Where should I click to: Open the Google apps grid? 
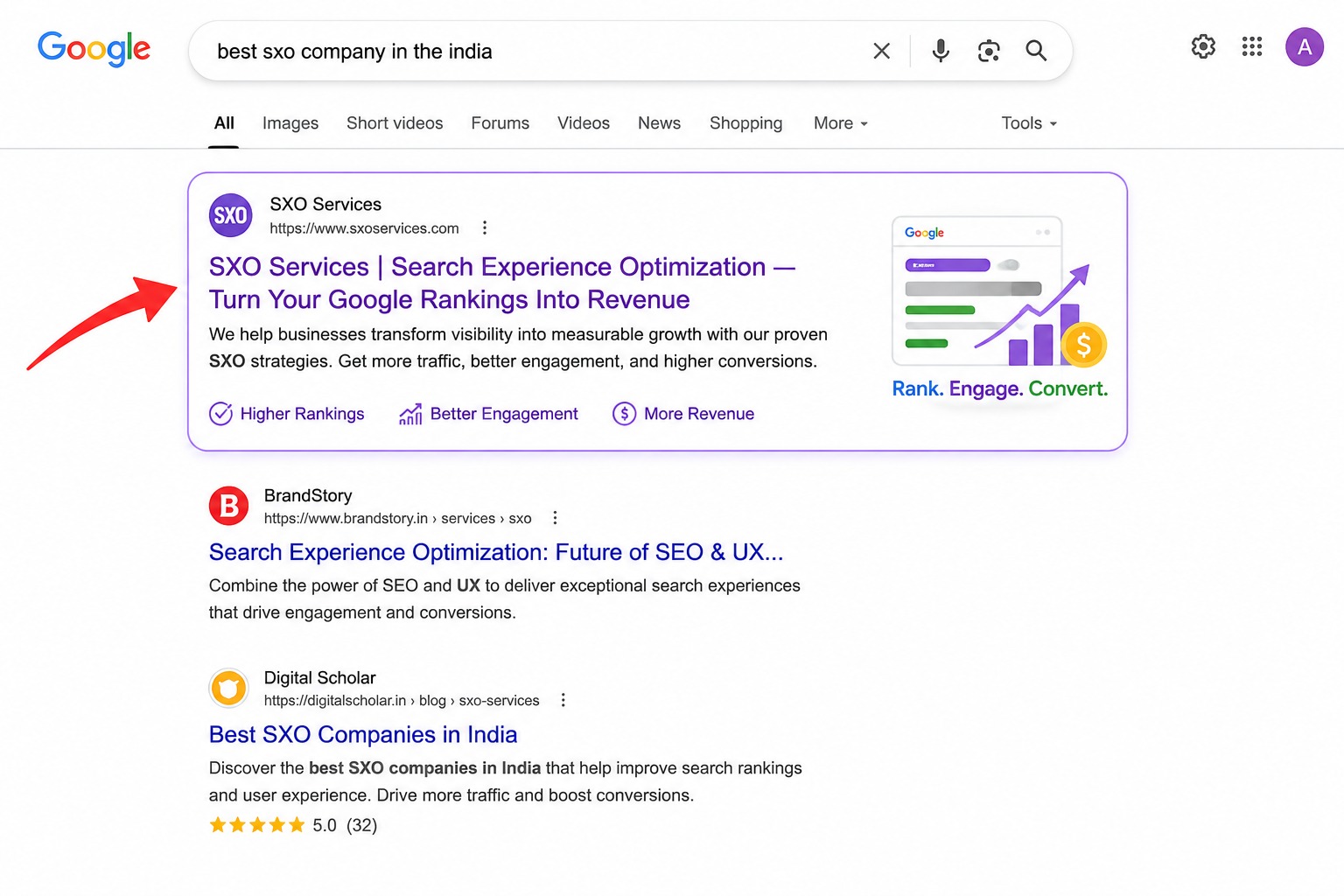1252,46
